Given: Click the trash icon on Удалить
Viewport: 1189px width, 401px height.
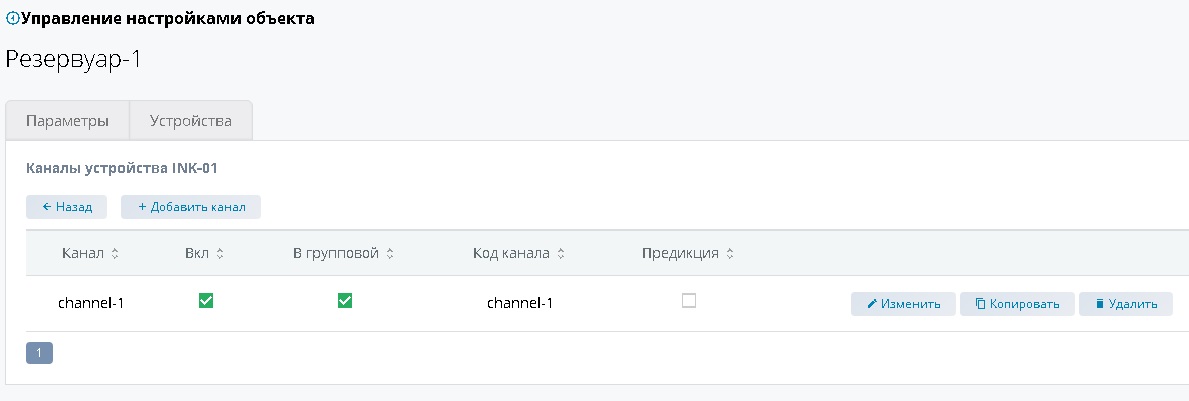Looking at the screenshot, I should point(1100,304).
